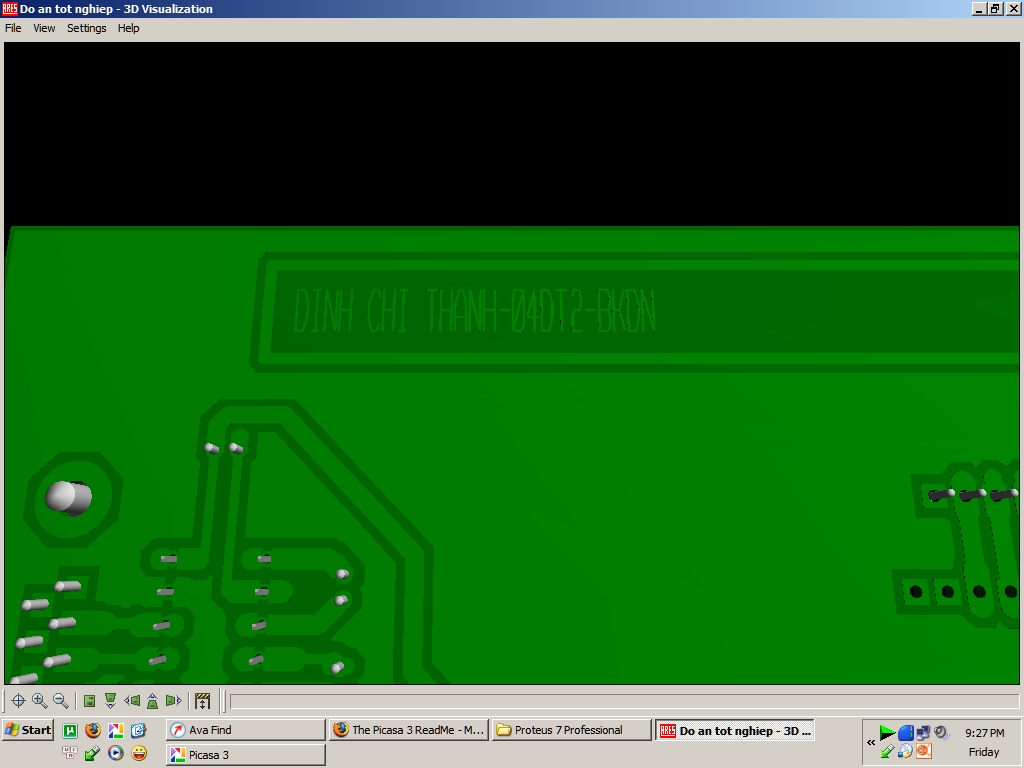Launch Firefox from quick launch
Image resolution: width=1024 pixels, height=768 pixels.
(x=93, y=730)
